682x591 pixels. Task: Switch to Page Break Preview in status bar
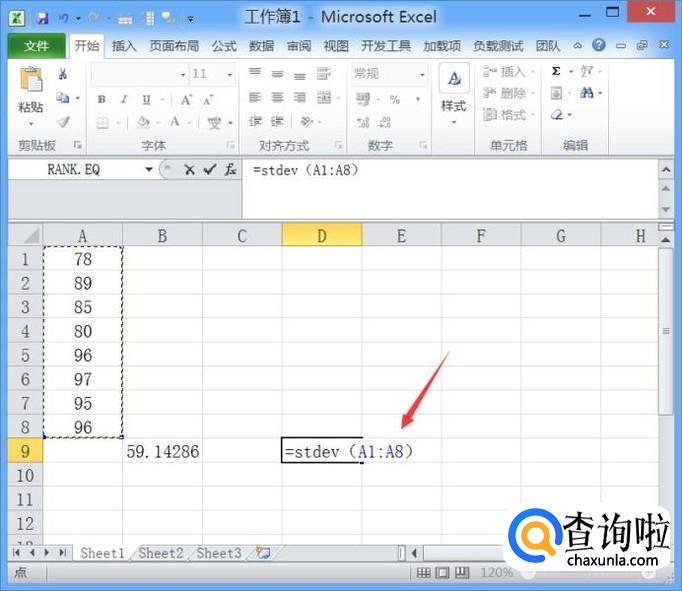462,573
